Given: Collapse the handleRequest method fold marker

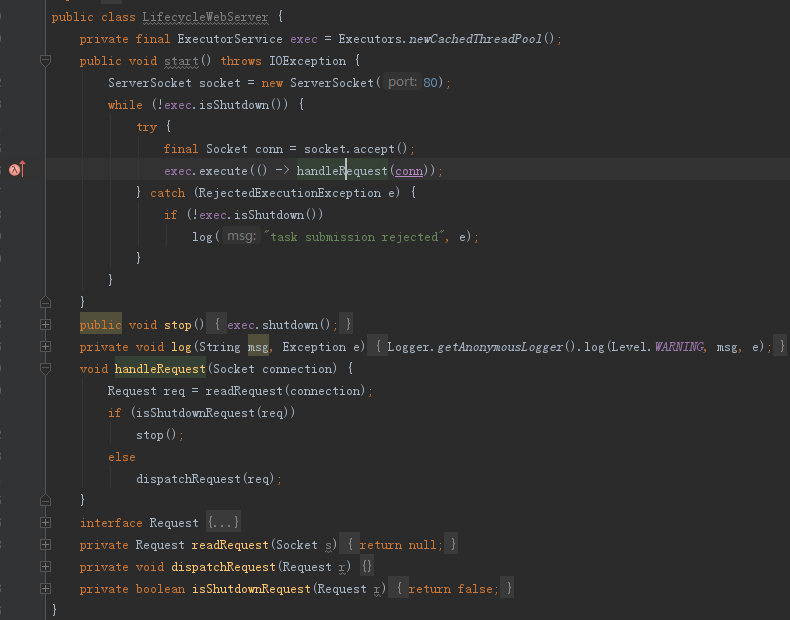Looking at the screenshot, I should coord(45,369).
